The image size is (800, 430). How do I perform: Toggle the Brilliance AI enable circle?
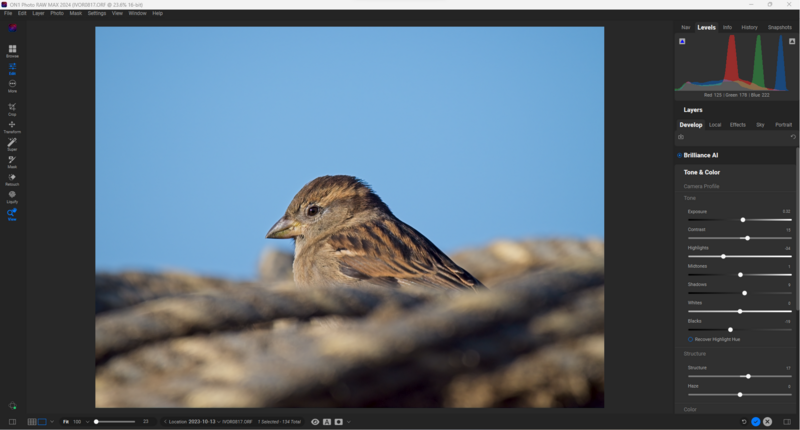point(680,155)
